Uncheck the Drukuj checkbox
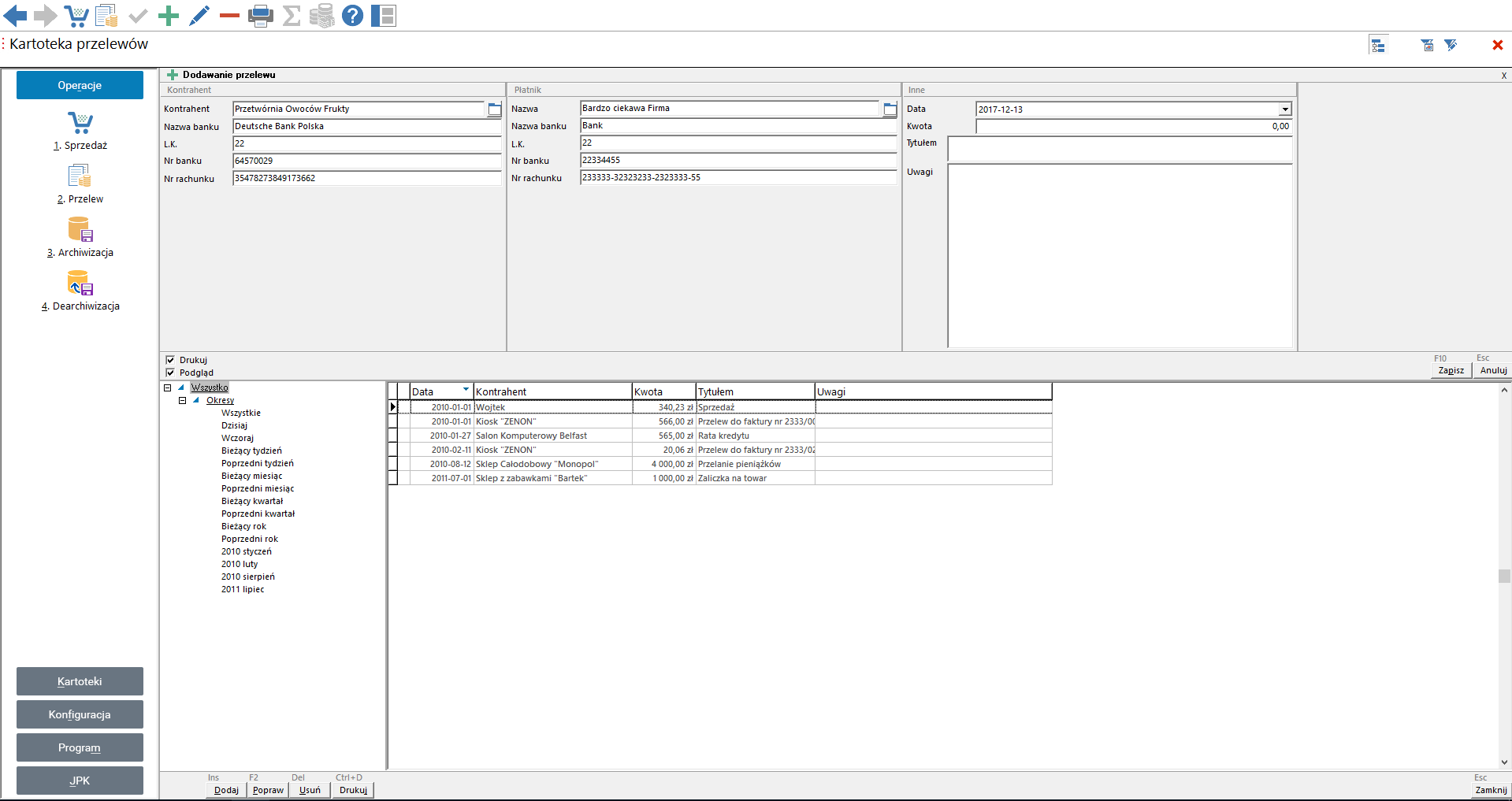This screenshot has height=801, width=1512. 170,360
